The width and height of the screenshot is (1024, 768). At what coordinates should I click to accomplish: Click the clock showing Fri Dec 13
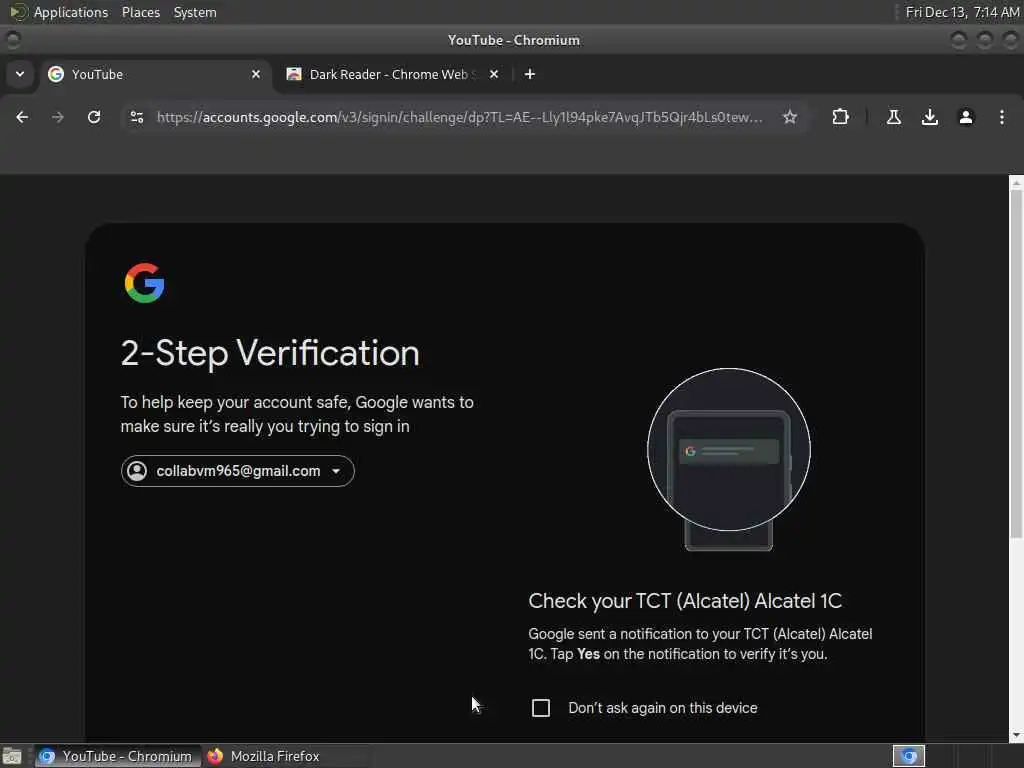click(x=962, y=12)
